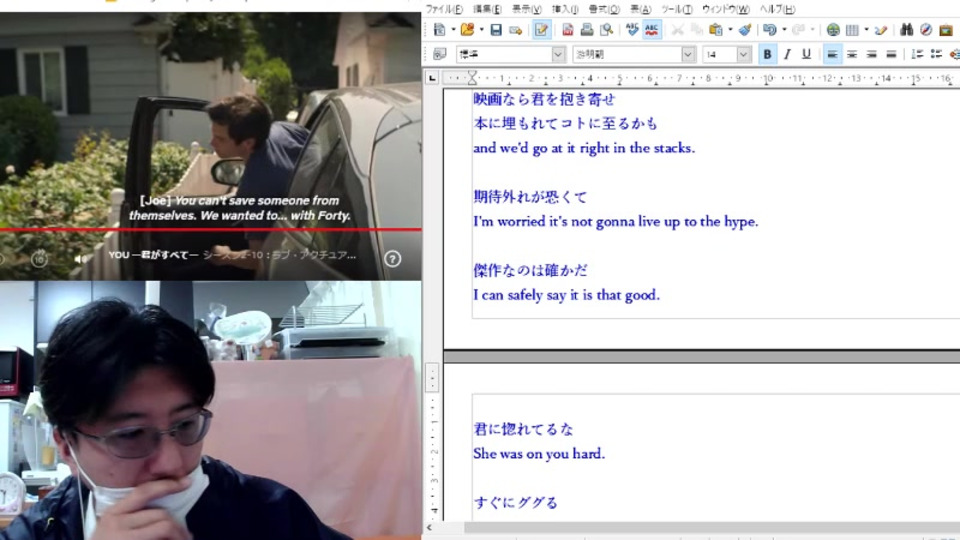Click the webcam video thumbnail

click(211, 410)
